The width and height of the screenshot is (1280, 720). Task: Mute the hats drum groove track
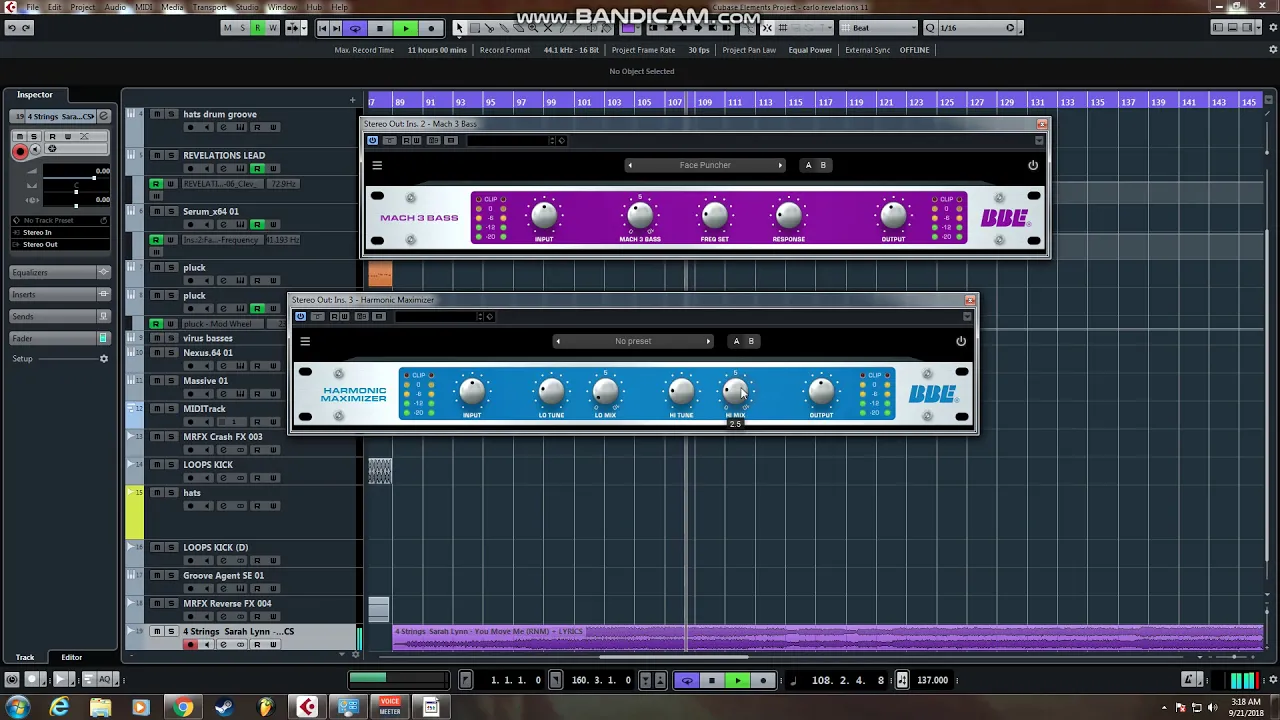click(156, 115)
